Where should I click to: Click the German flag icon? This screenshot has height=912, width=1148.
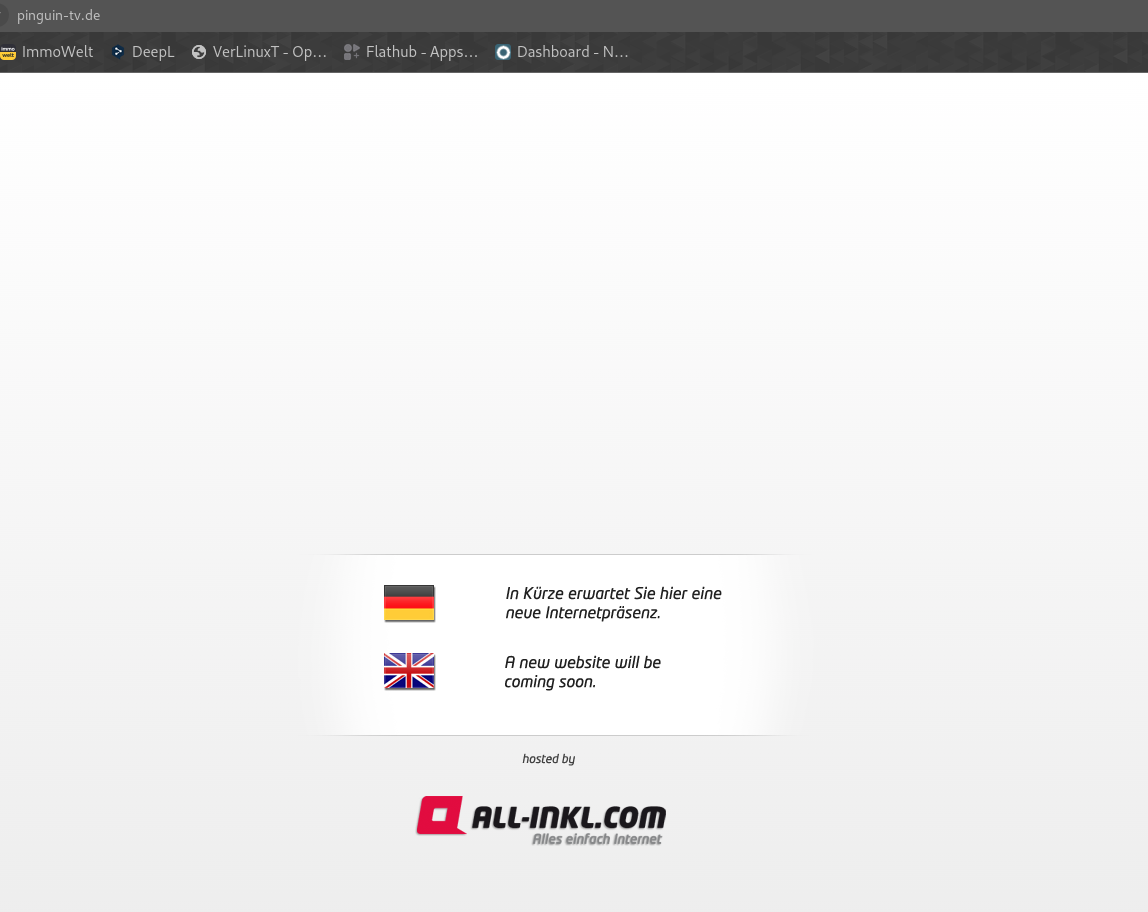(409, 603)
